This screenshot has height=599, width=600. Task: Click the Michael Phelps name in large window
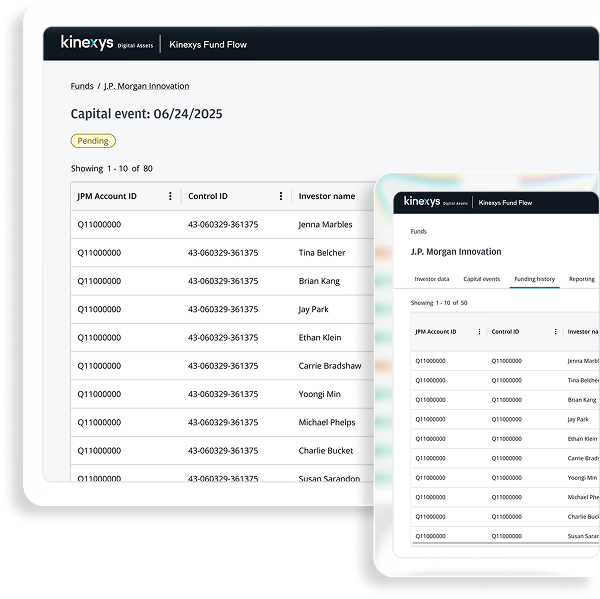coord(327,423)
